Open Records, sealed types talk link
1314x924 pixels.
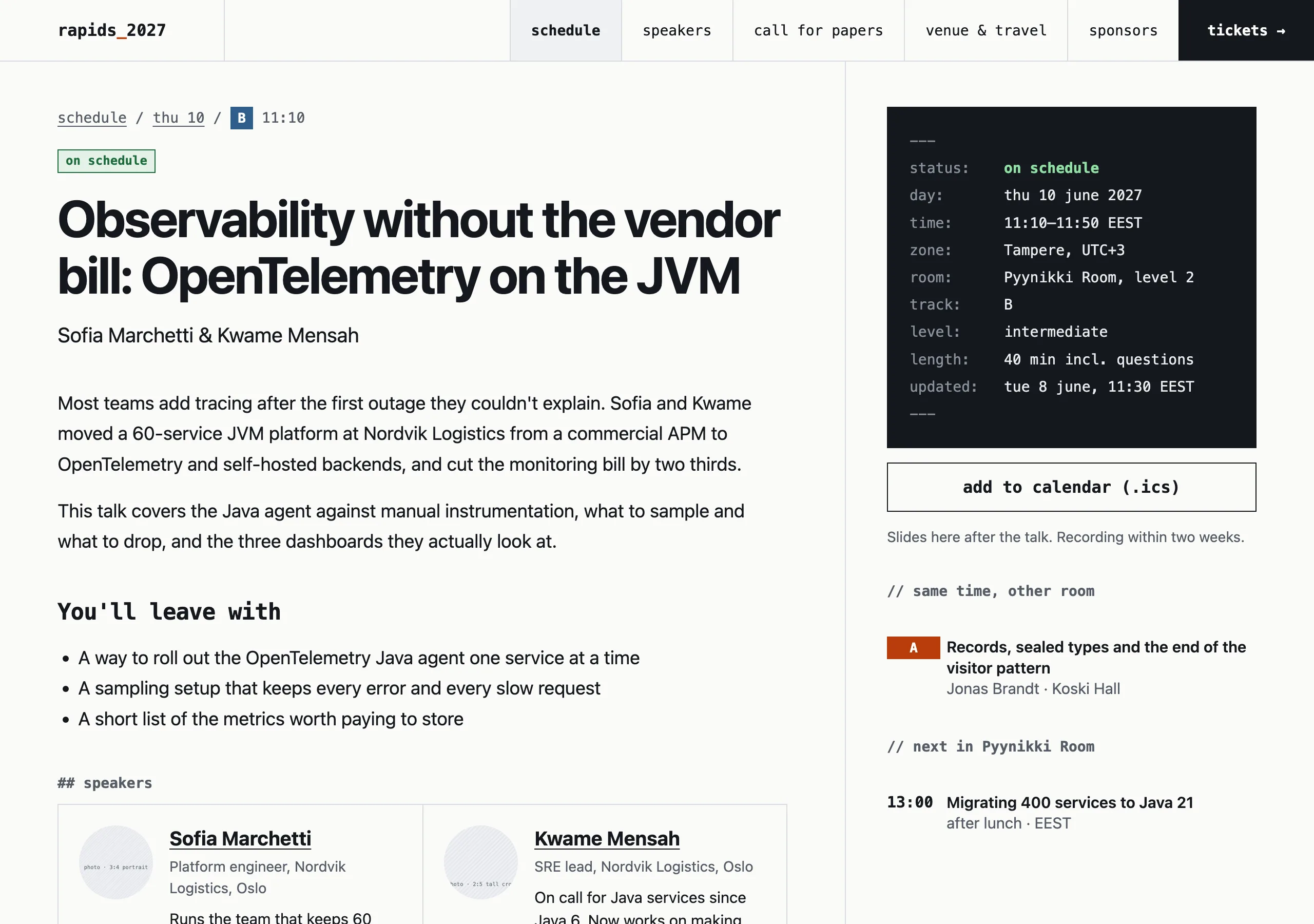coord(1096,657)
